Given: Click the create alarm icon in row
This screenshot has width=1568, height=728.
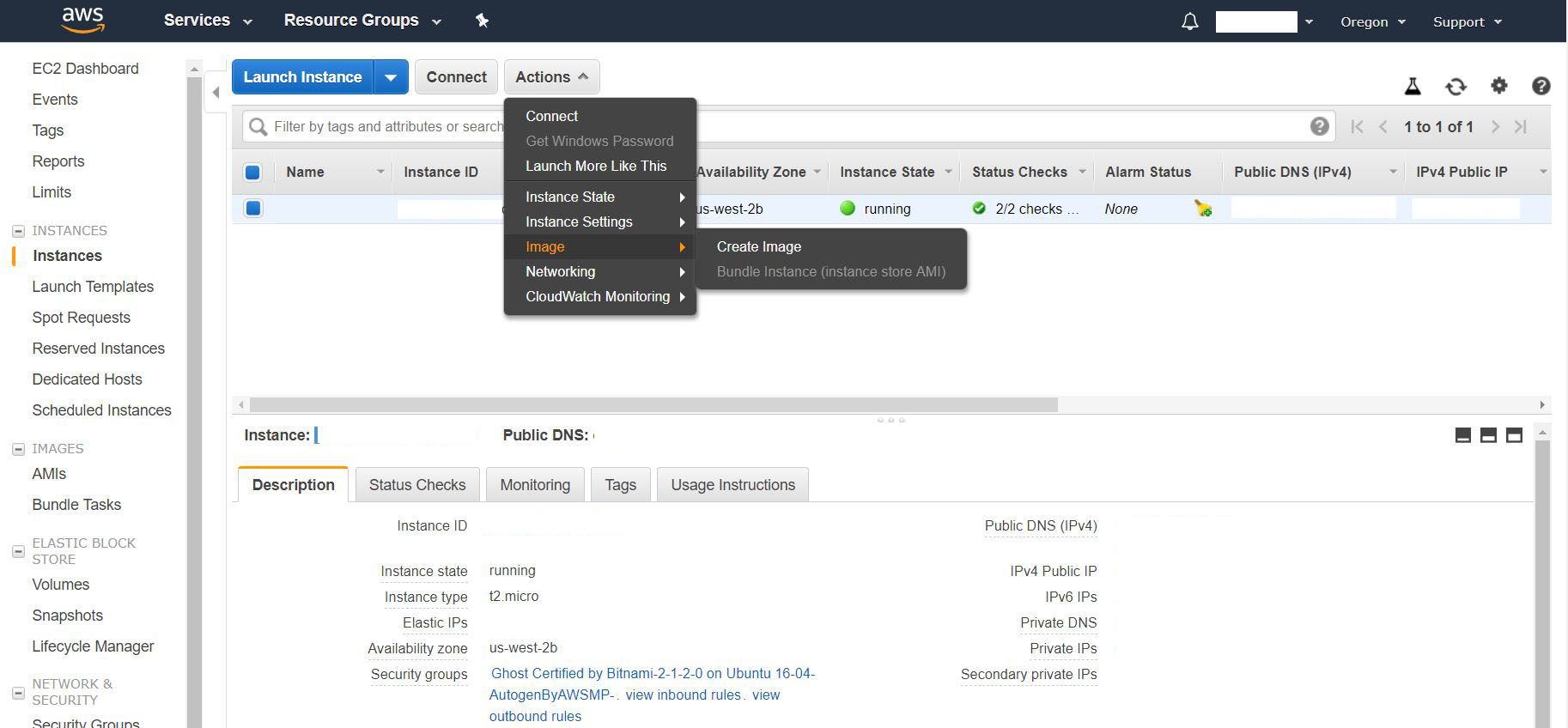Looking at the screenshot, I should click(x=1202, y=209).
